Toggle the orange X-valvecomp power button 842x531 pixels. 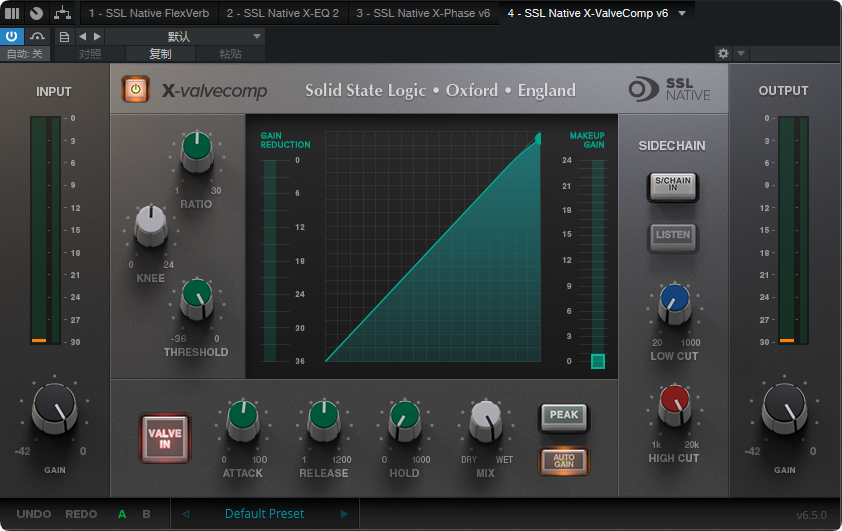pyautogui.click(x=136, y=89)
